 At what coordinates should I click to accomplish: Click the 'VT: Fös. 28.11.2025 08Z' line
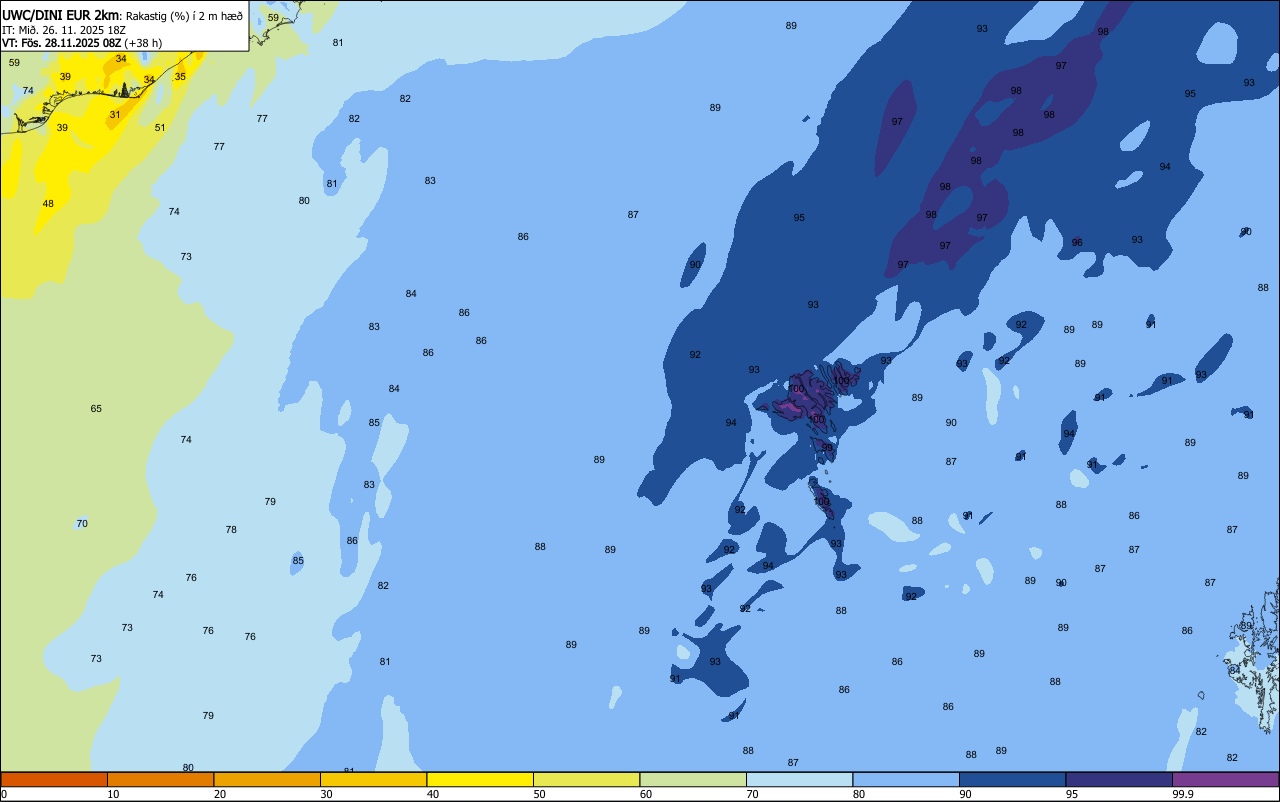pos(62,43)
